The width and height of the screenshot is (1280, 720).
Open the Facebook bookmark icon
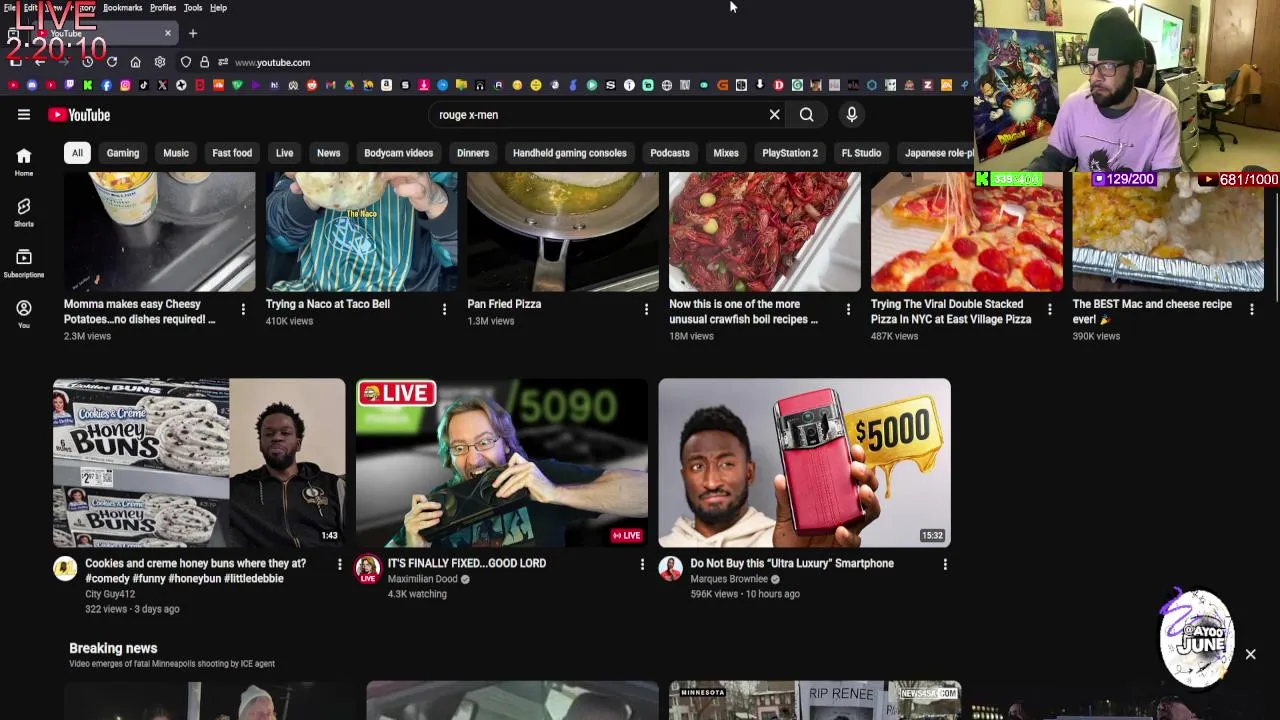click(106, 85)
